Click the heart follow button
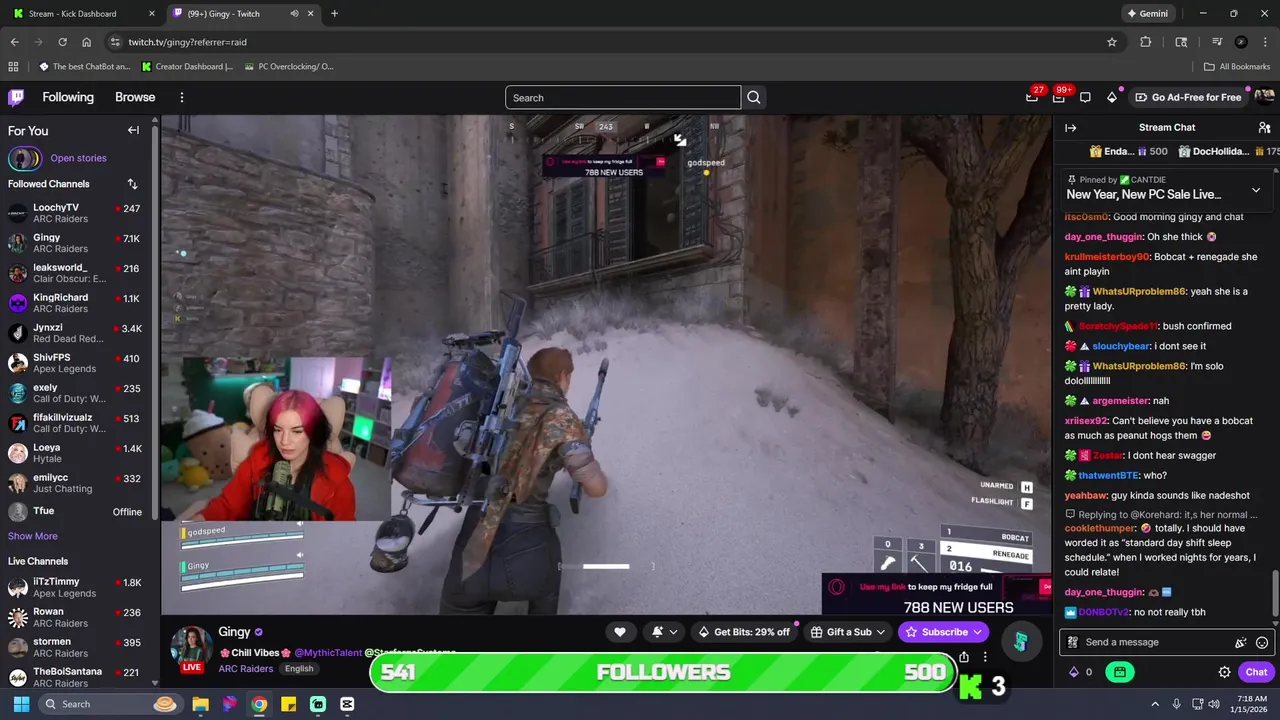1280x720 pixels. pyautogui.click(x=620, y=632)
